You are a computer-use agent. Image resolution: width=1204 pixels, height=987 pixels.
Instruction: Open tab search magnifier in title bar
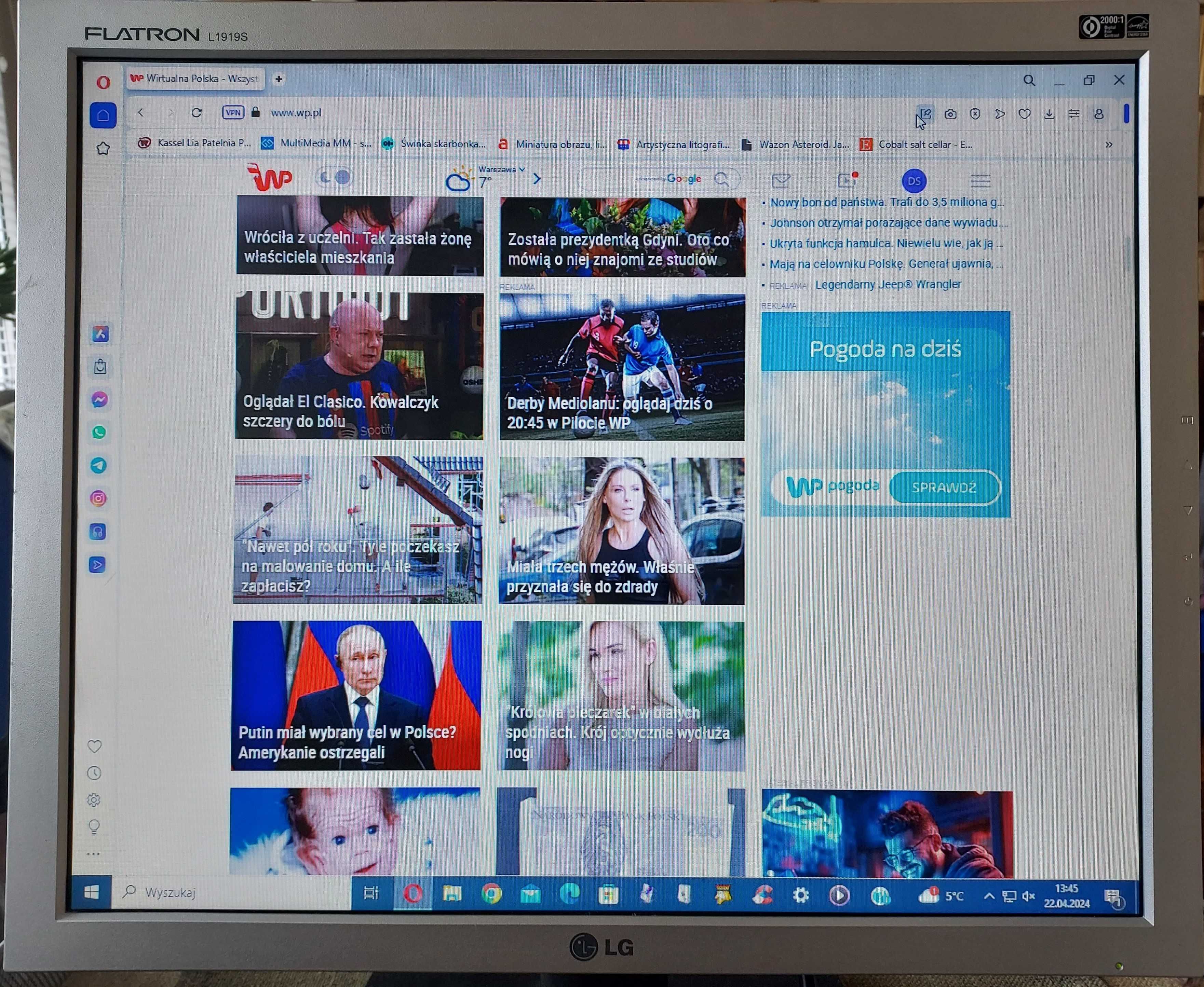[1029, 81]
